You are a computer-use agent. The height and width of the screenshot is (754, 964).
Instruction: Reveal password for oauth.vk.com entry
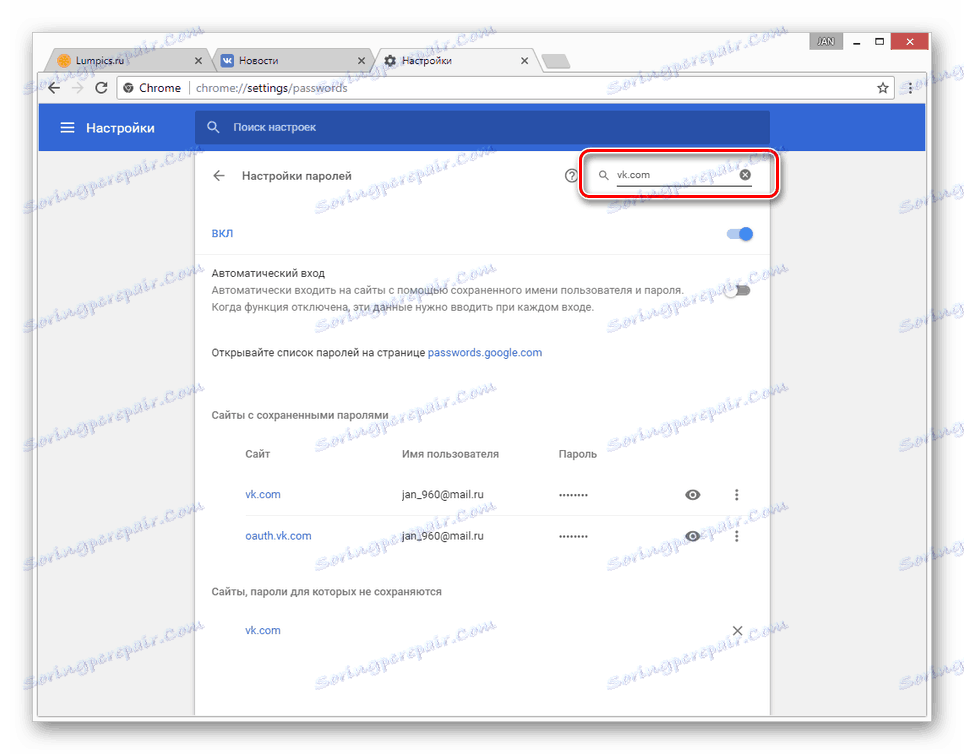(692, 536)
